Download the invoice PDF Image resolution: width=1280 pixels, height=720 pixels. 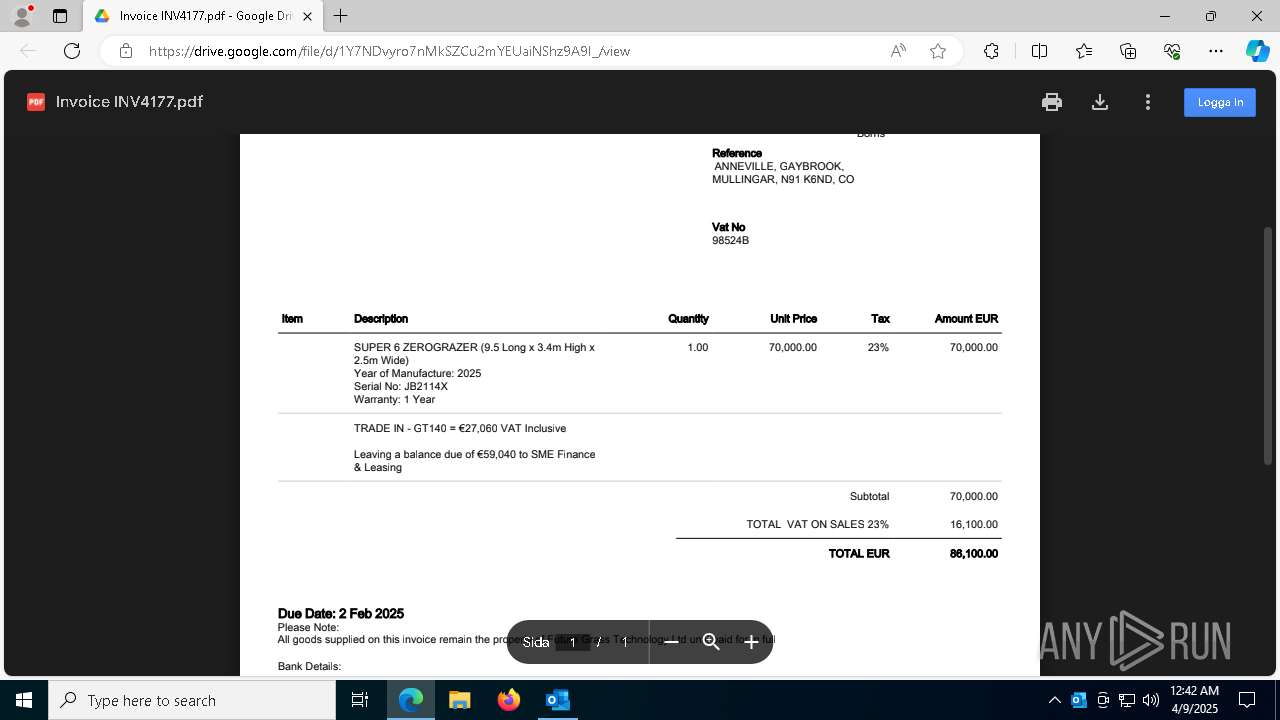[x=1100, y=102]
